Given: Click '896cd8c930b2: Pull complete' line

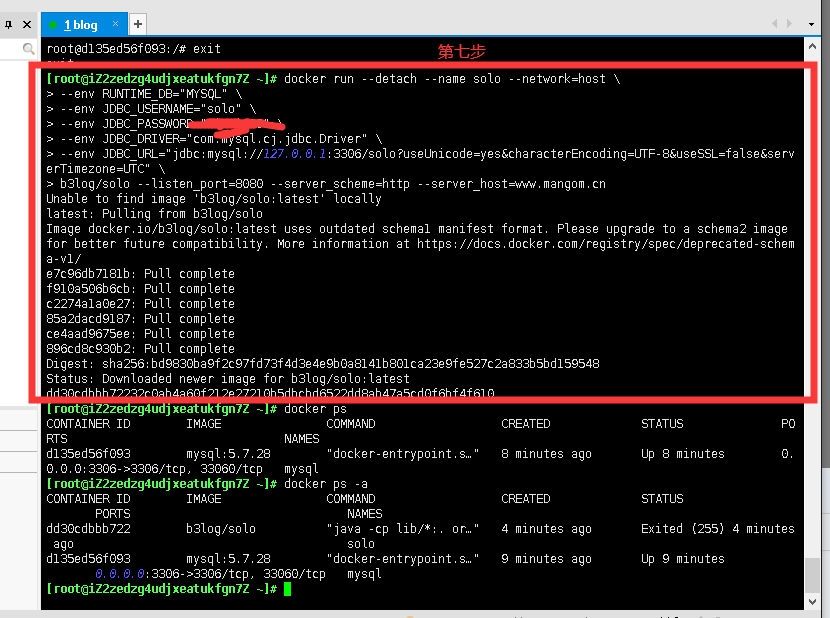Looking at the screenshot, I should [x=140, y=349].
